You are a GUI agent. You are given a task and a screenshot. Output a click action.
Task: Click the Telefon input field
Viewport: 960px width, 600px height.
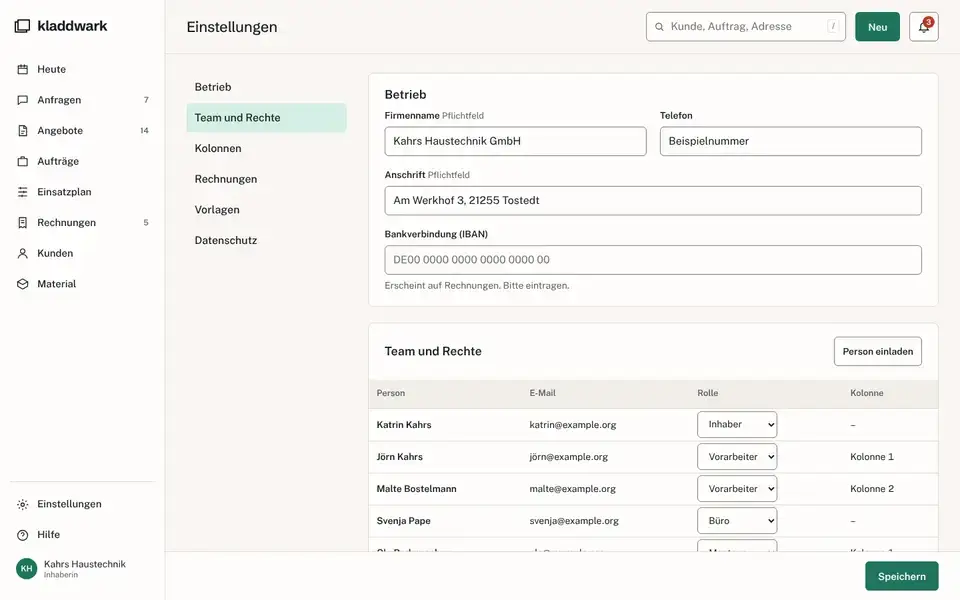(x=790, y=141)
